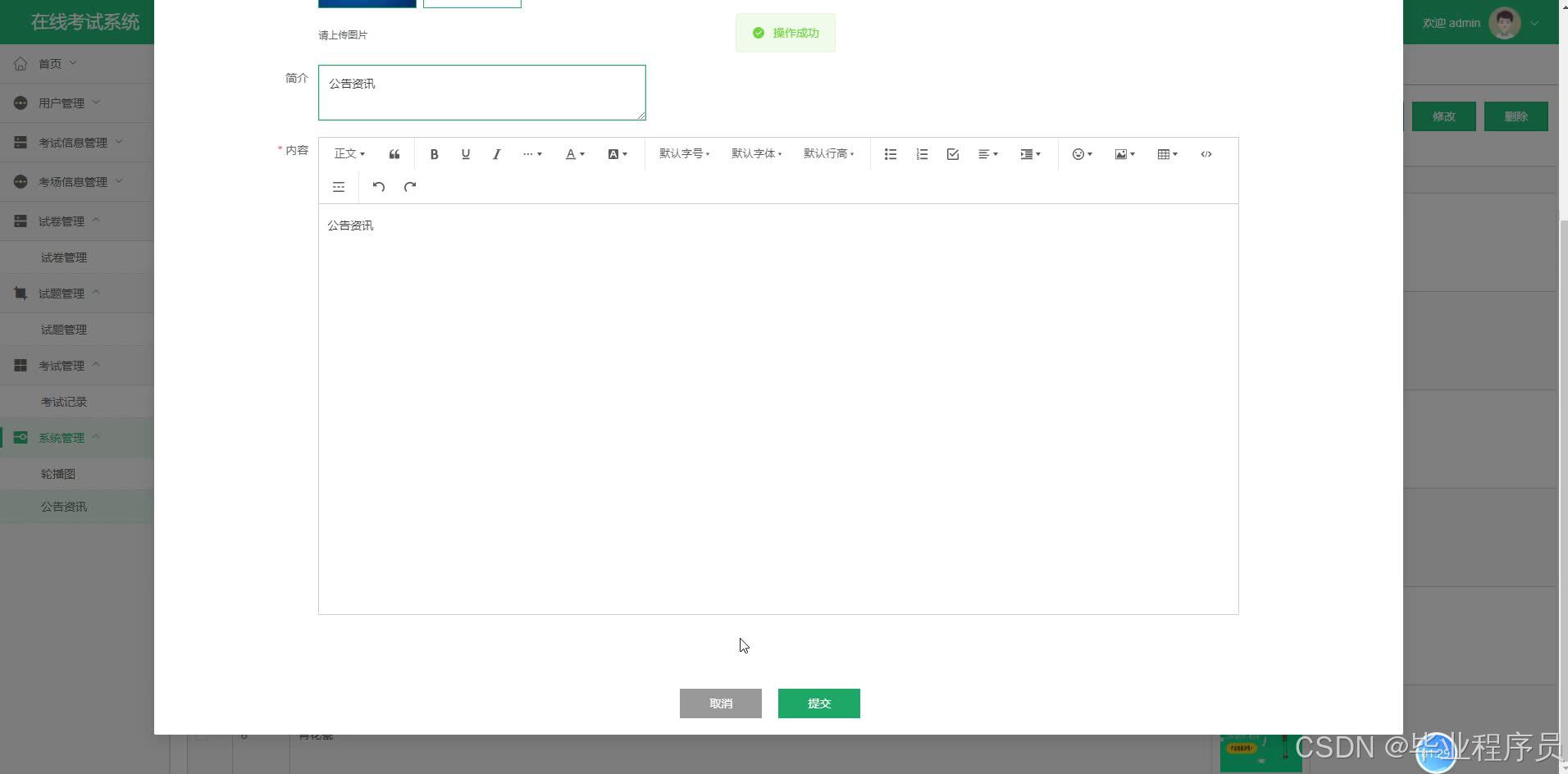Image resolution: width=1568 pixels, height=774 pixels.
Task: Open the font color picker
Action: click(575, 154)
